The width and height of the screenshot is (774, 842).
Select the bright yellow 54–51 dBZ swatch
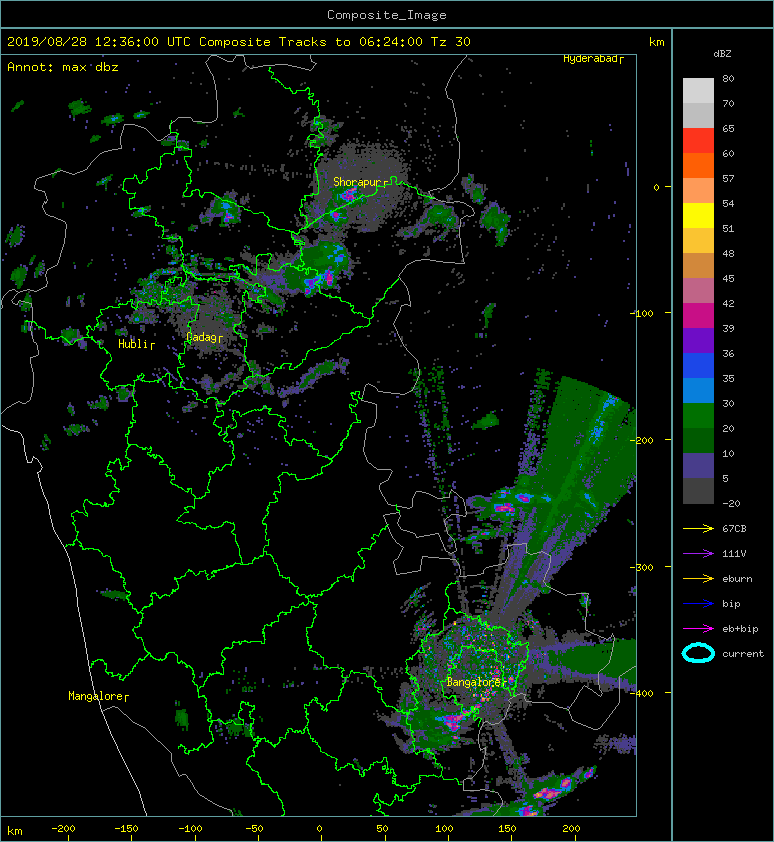click(698, 215)
